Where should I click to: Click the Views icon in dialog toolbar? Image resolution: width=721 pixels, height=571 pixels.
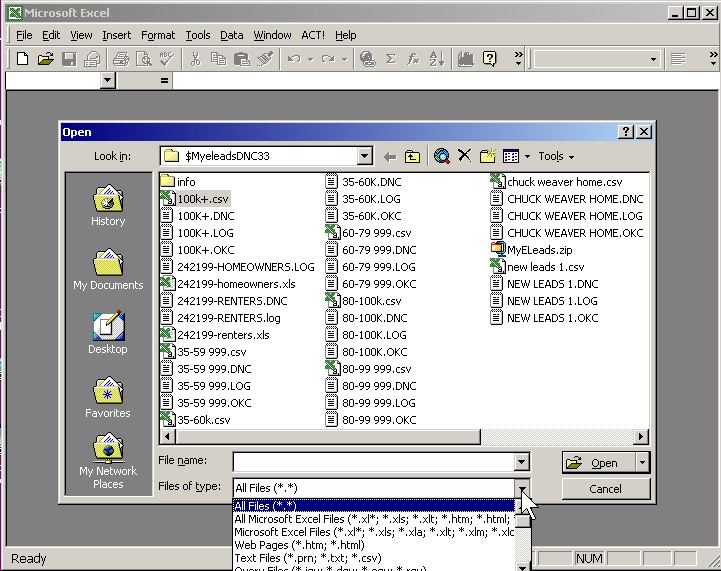(x=511, y=156)
